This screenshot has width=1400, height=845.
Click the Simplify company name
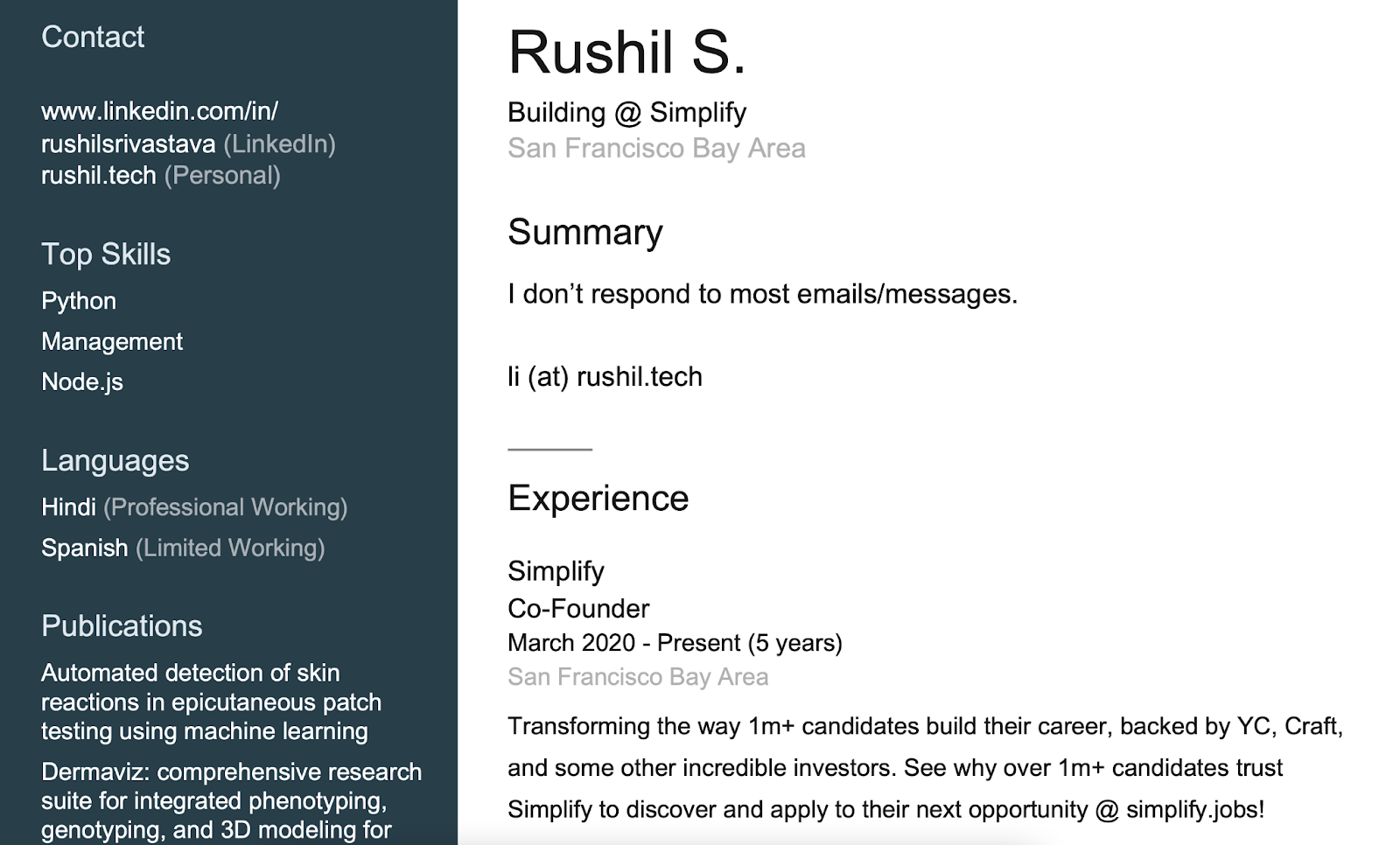point(556,571)
